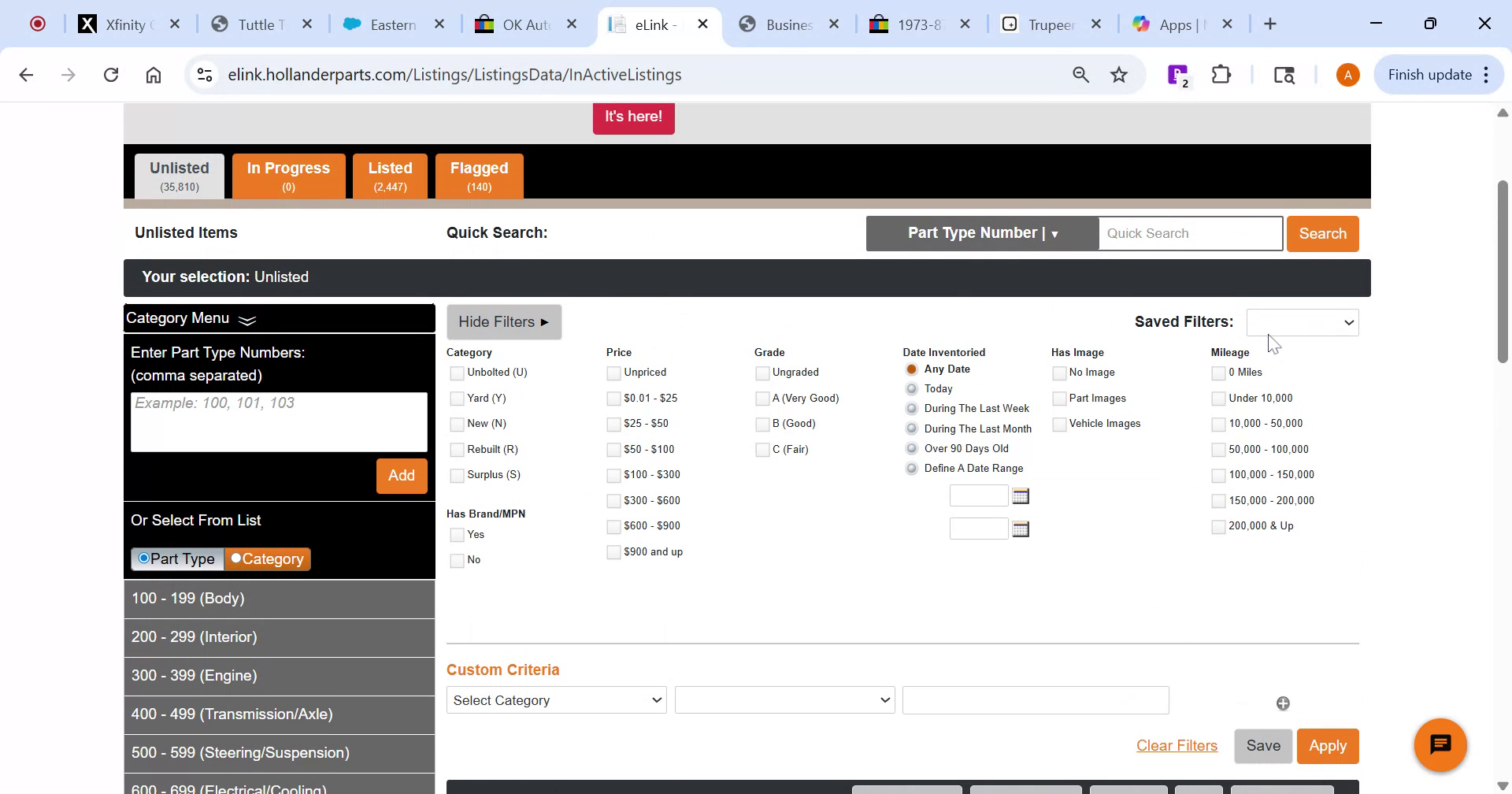This screenshot has height=794, width=1512.
Task: Open the chat support bubble
Action: [x=1441, y=744]
